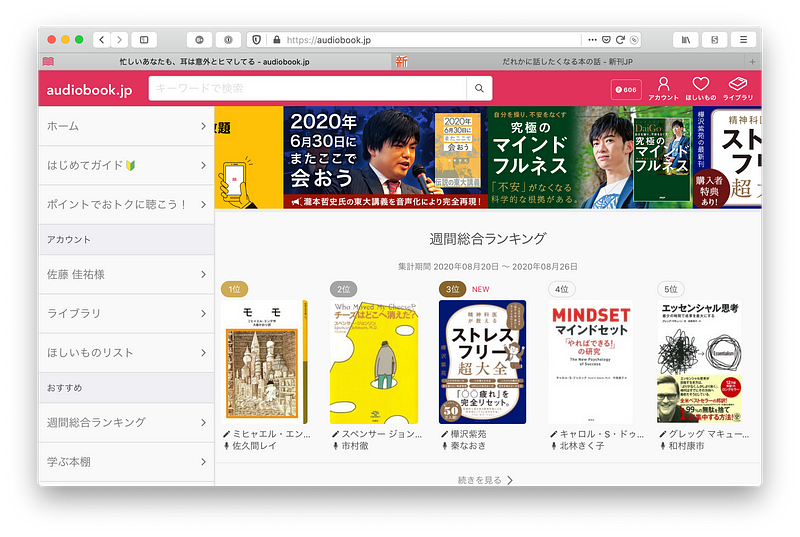
Task: Open はじめてガイド in the sidebar
Action: tap(127, 165)
